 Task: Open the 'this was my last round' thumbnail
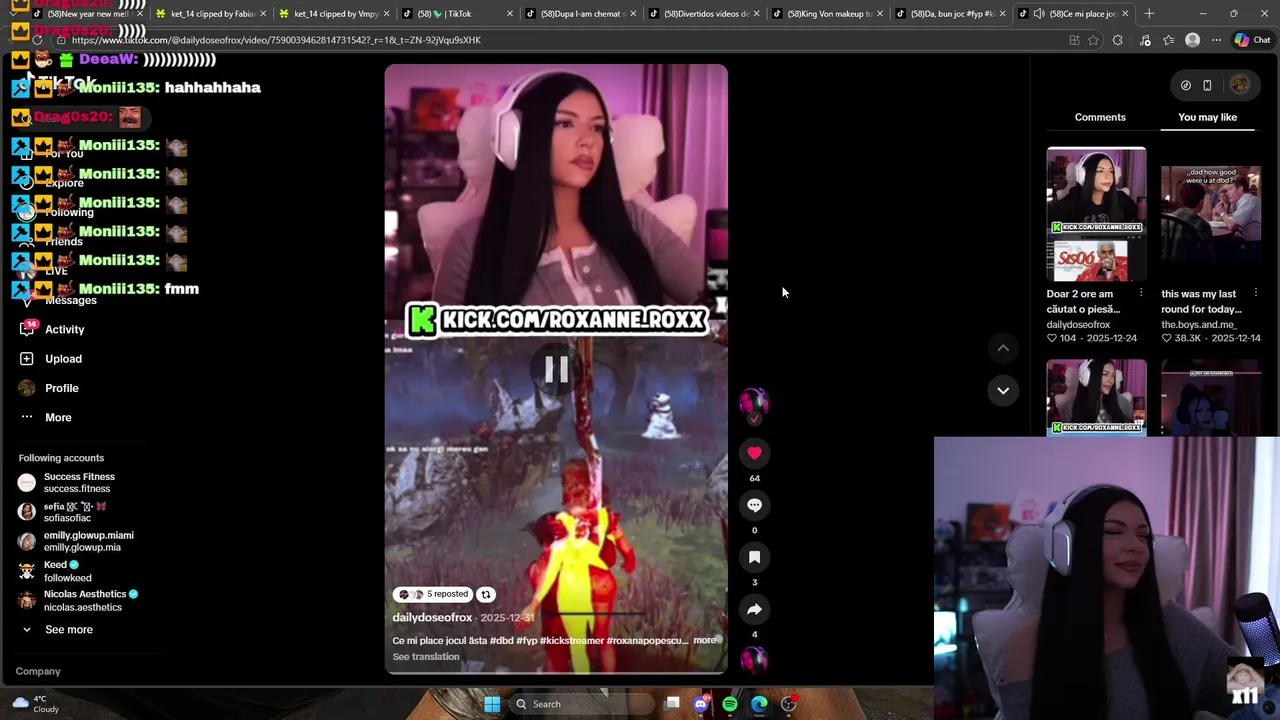[1211, 214]
